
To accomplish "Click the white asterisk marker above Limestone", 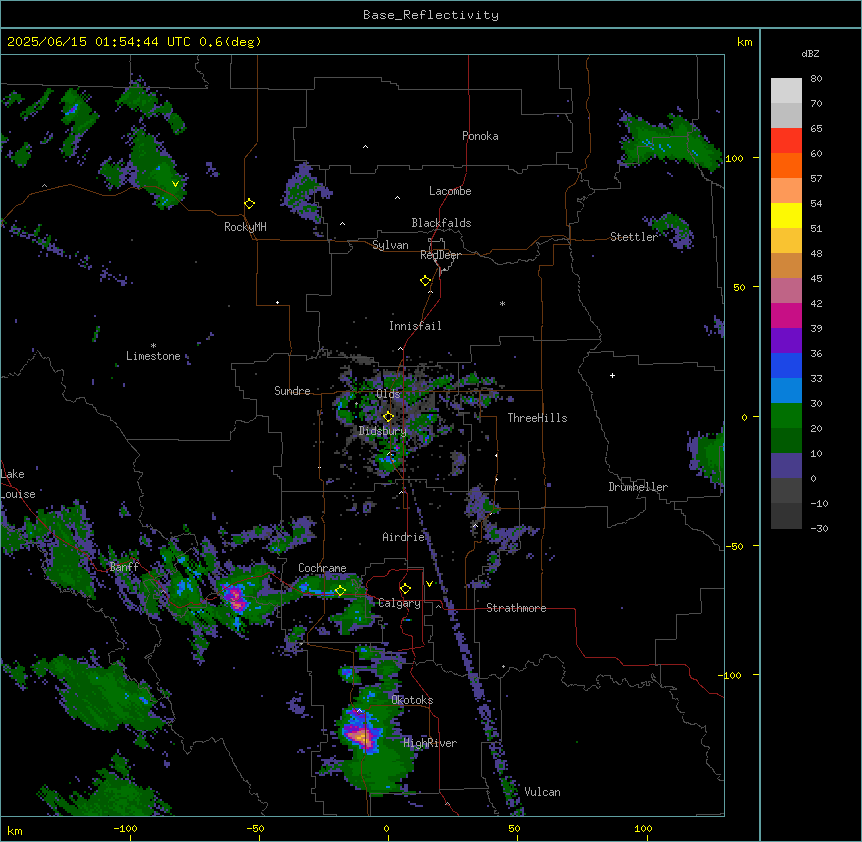I will click(x=153, y=346).
